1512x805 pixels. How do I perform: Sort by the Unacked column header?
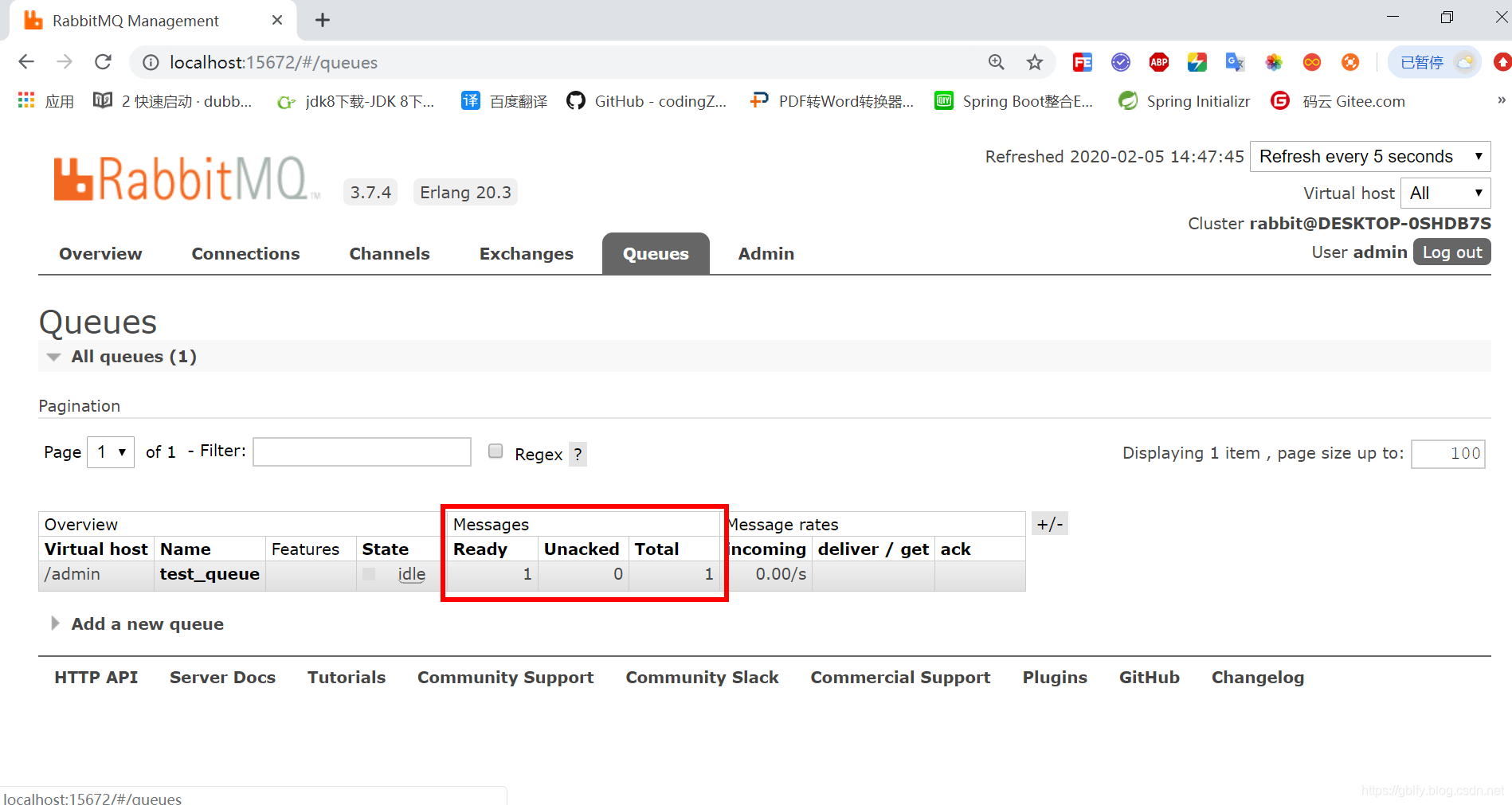pyautogui.click(x=582, y=549)
